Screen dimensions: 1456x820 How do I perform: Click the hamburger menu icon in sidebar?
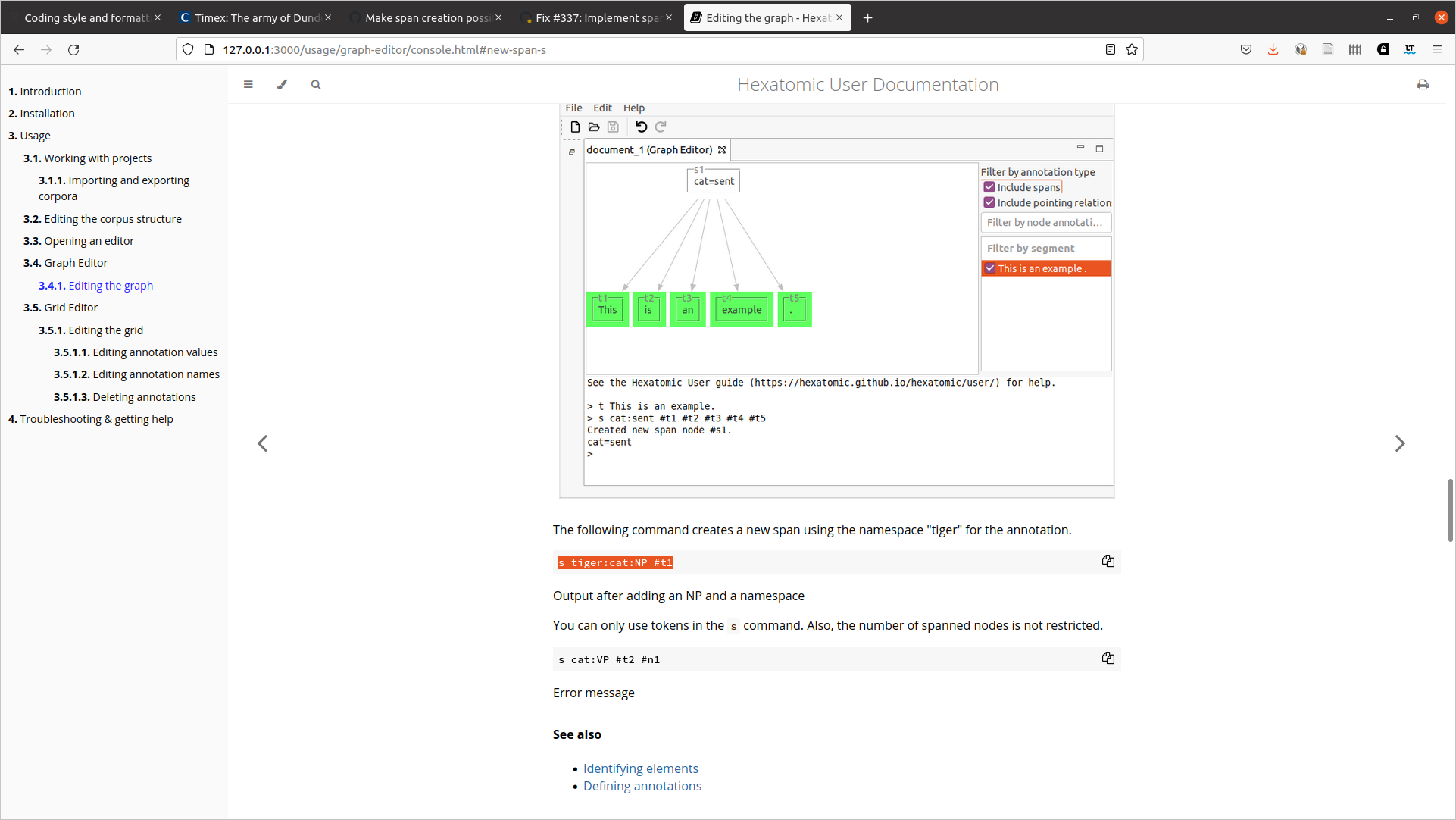(x=248, y=84)
